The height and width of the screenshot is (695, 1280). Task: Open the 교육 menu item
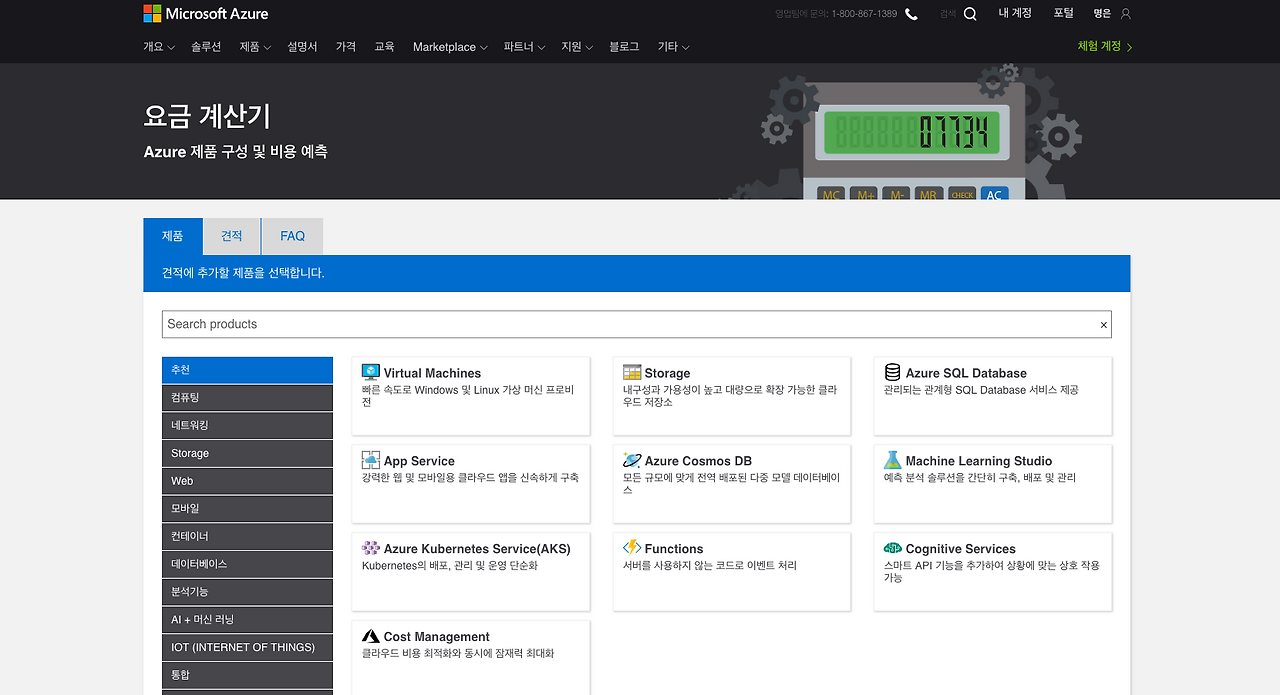pos(384,47)
